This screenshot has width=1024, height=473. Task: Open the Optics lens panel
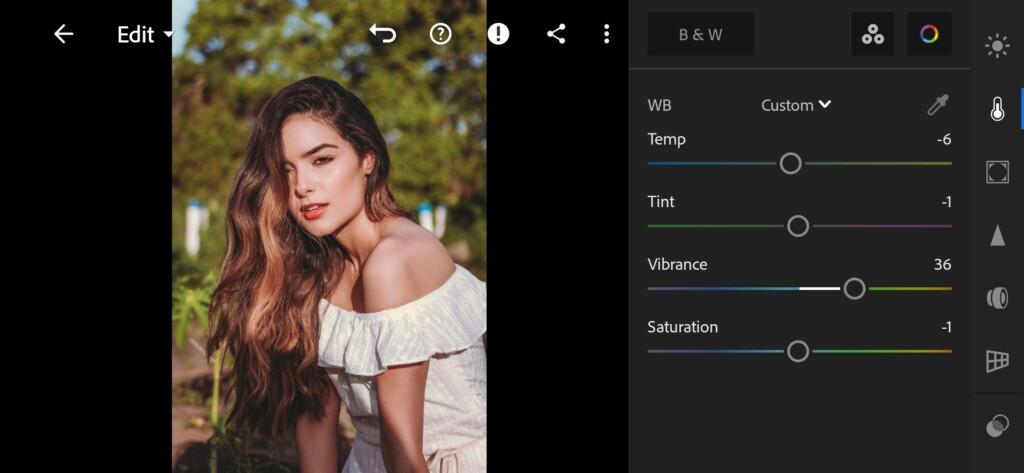pos(997,298)
